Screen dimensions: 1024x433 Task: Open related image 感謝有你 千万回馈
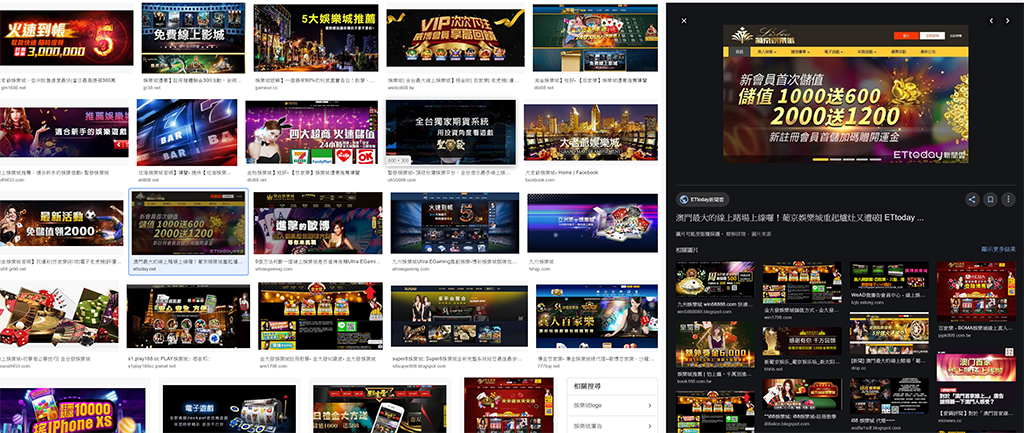click(x=802, y=342)
